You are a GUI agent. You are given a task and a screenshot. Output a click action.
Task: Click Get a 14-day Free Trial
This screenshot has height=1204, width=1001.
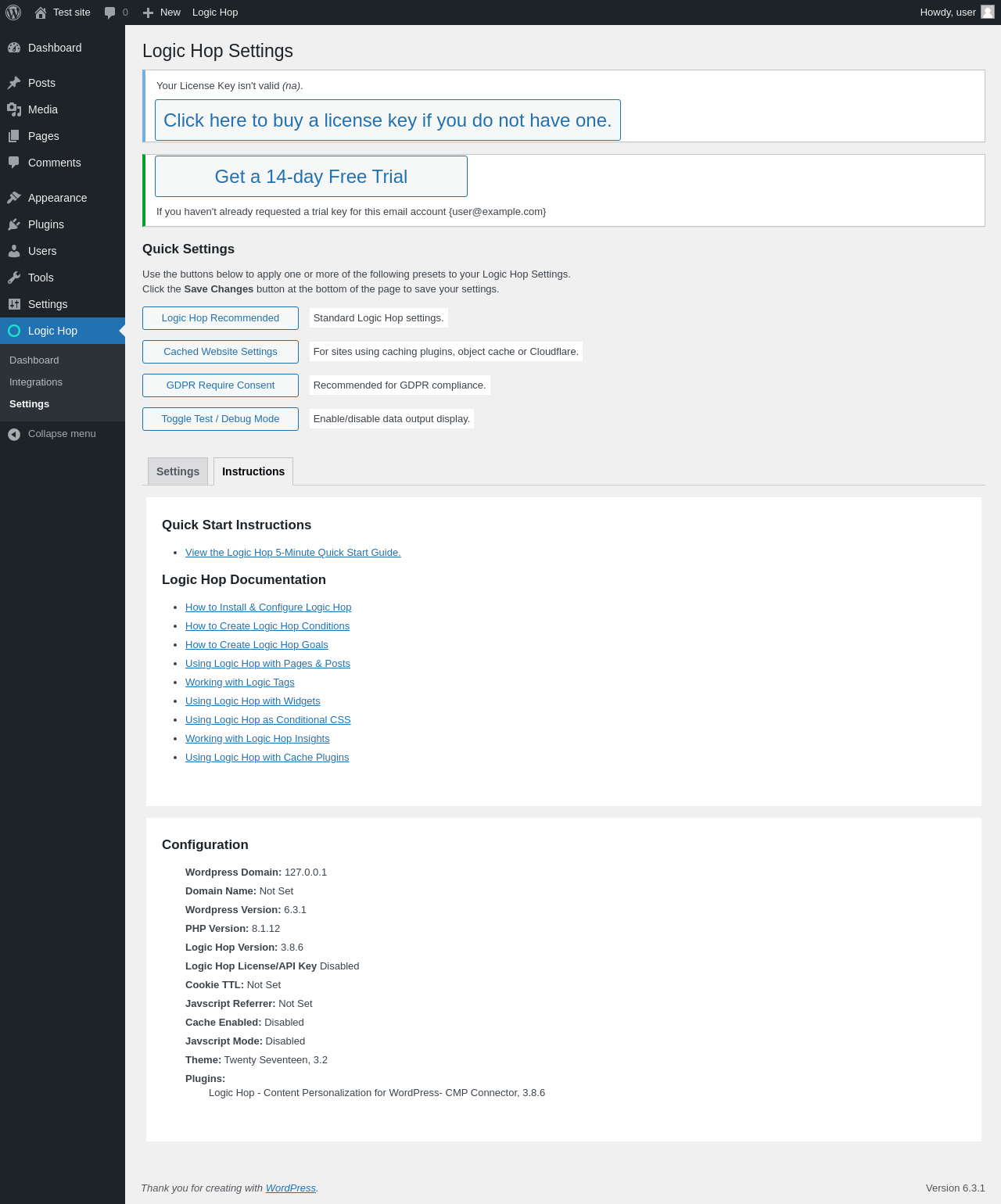(x=311, y=177)
